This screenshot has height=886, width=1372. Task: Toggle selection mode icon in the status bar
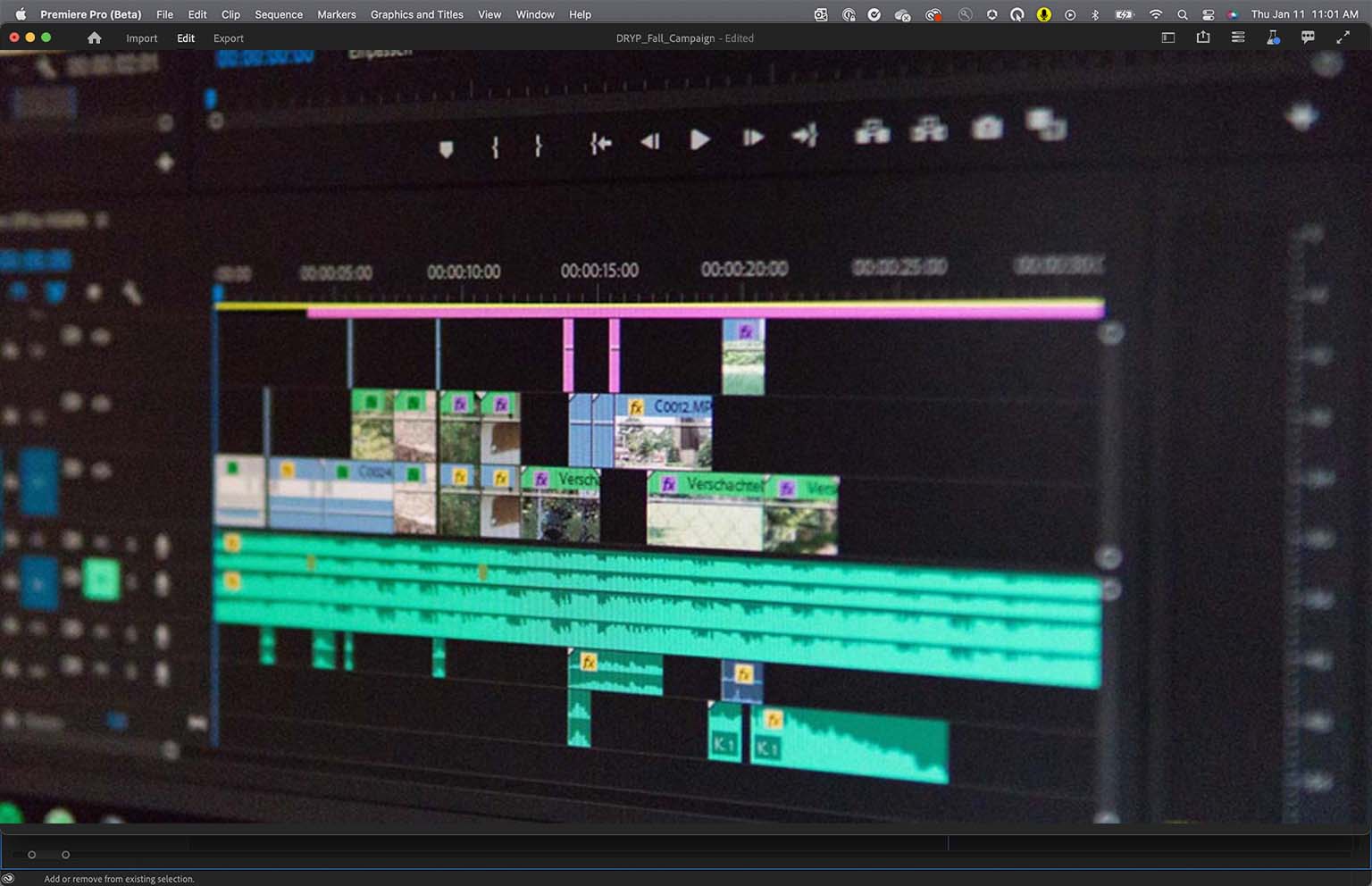[10, 879]
